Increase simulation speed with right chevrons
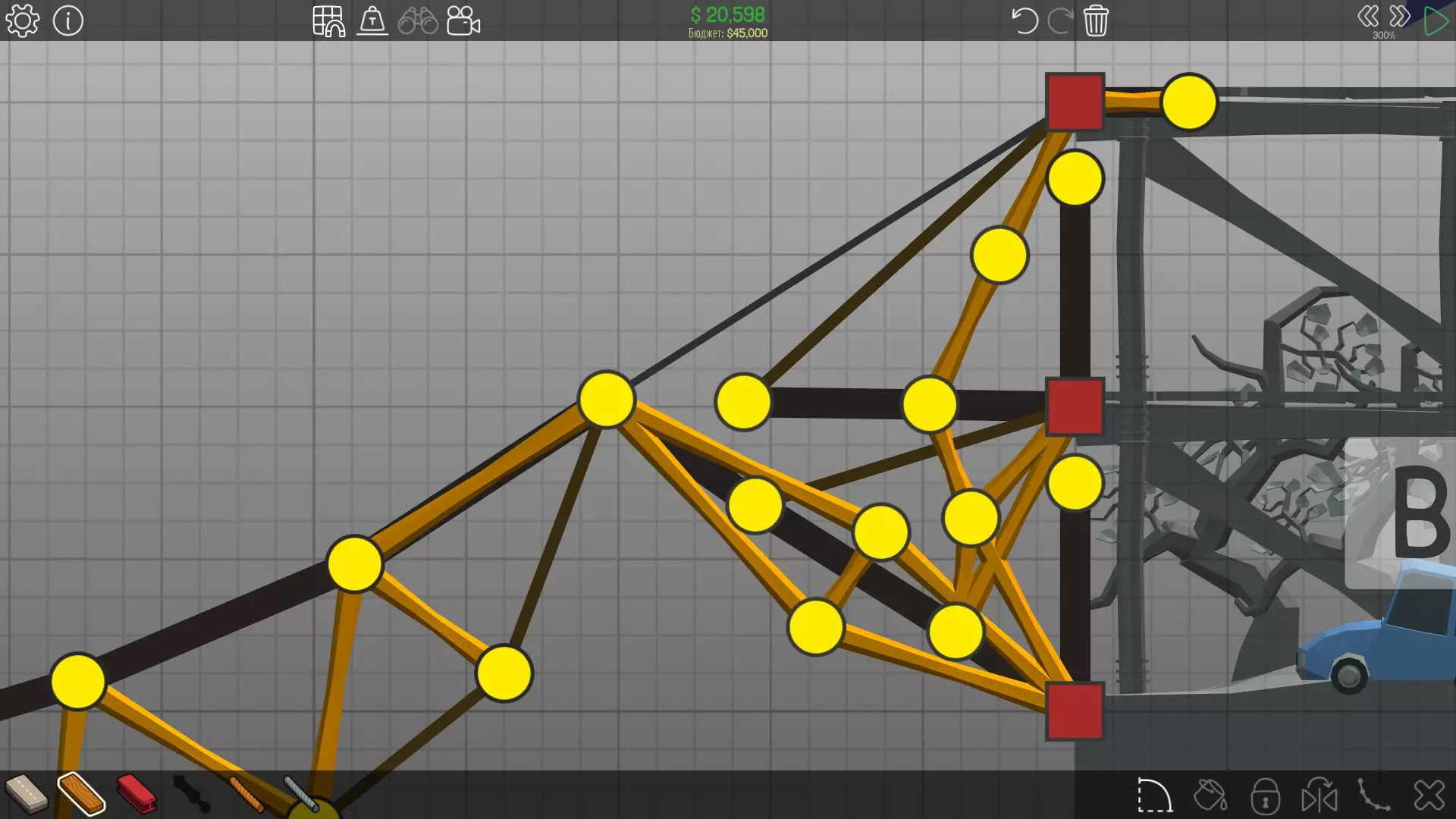Viewport: 1456px width, 819px height. coord(1400,16)
